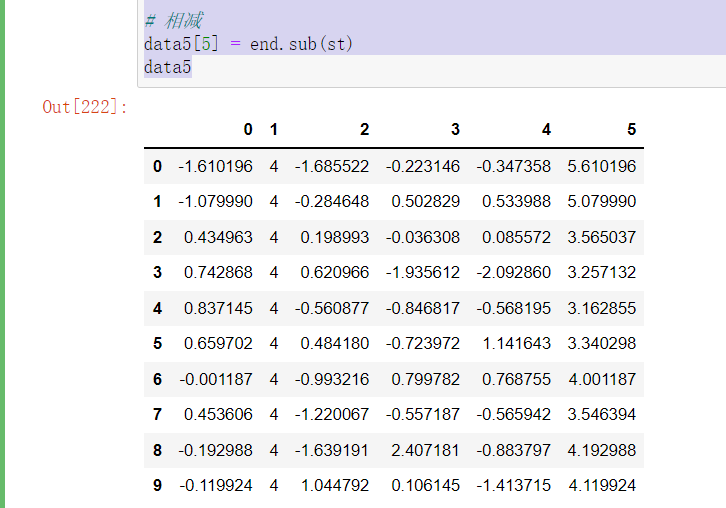Screen dimensions: 726x508
Task: Select cell value -1.220067
Action: (332, 414)
